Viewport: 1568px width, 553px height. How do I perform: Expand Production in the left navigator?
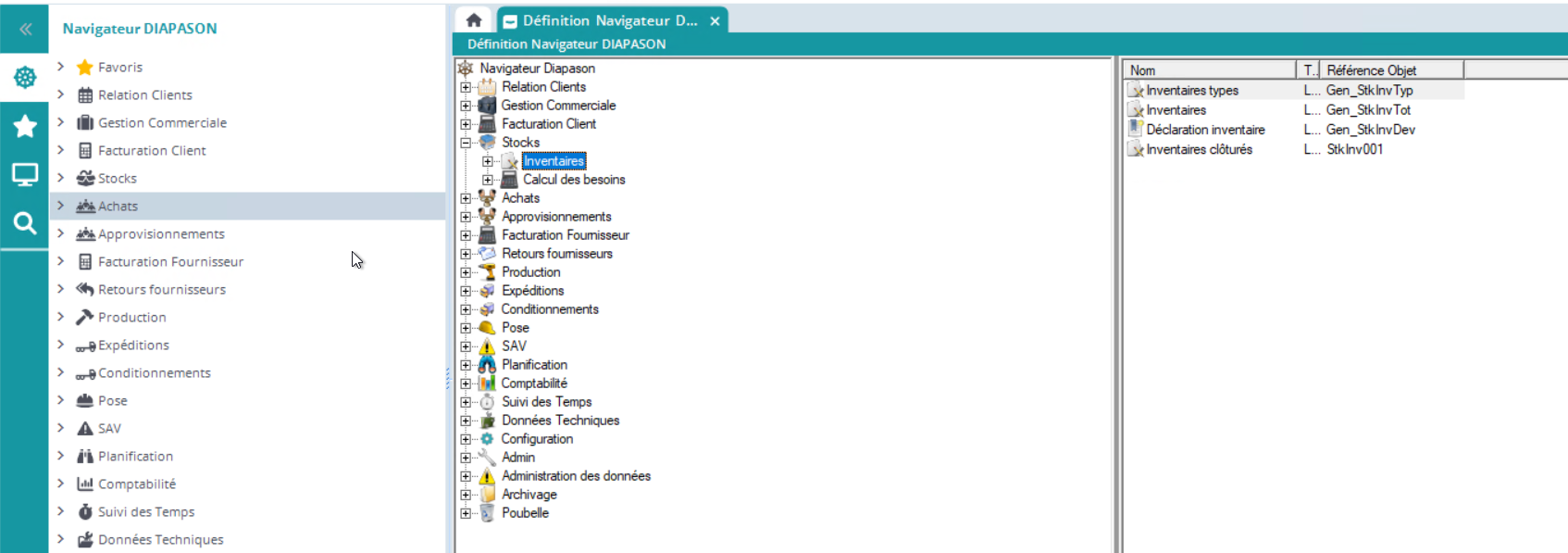tap(60, 317)
